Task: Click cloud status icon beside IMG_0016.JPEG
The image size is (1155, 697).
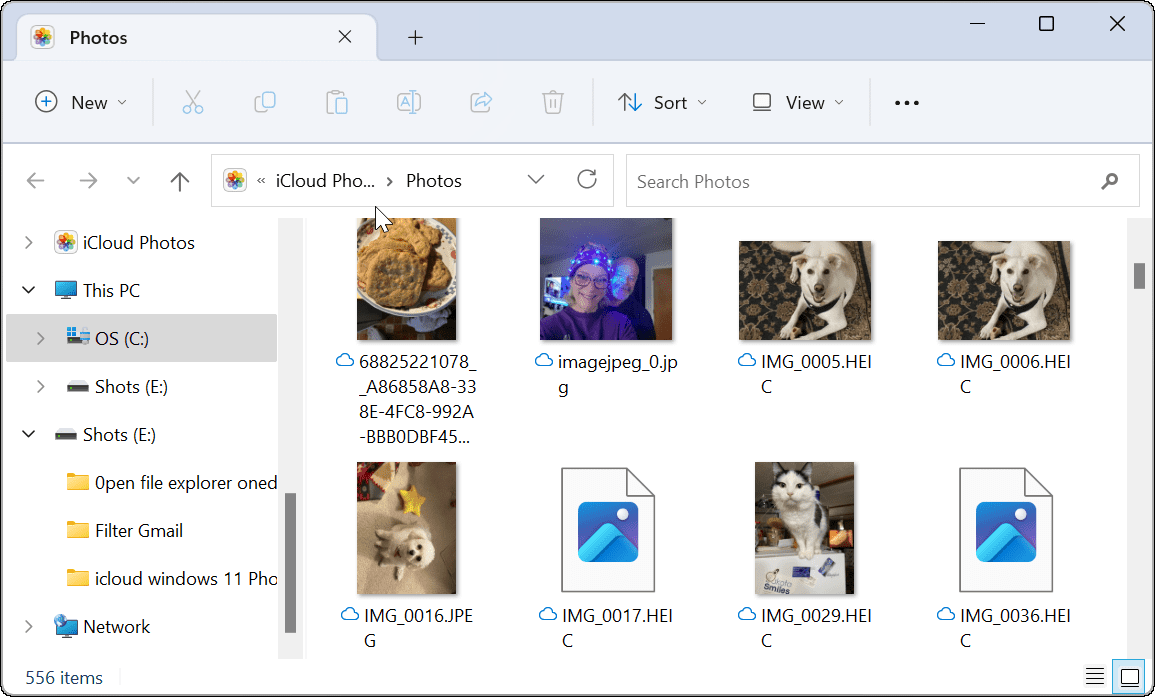Action: coord(350,614)
